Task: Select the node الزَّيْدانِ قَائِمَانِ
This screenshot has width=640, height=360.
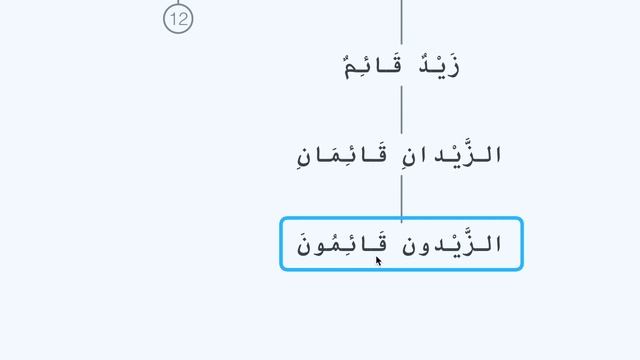Action: [x=399, y=154]
